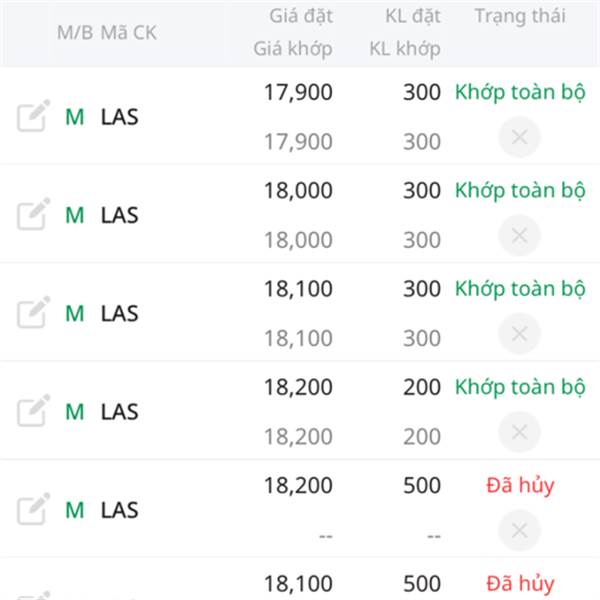Cancel the matched 18,100 LAS order
600x600 pixels.
pyautogui.click(x=519, y=334)
